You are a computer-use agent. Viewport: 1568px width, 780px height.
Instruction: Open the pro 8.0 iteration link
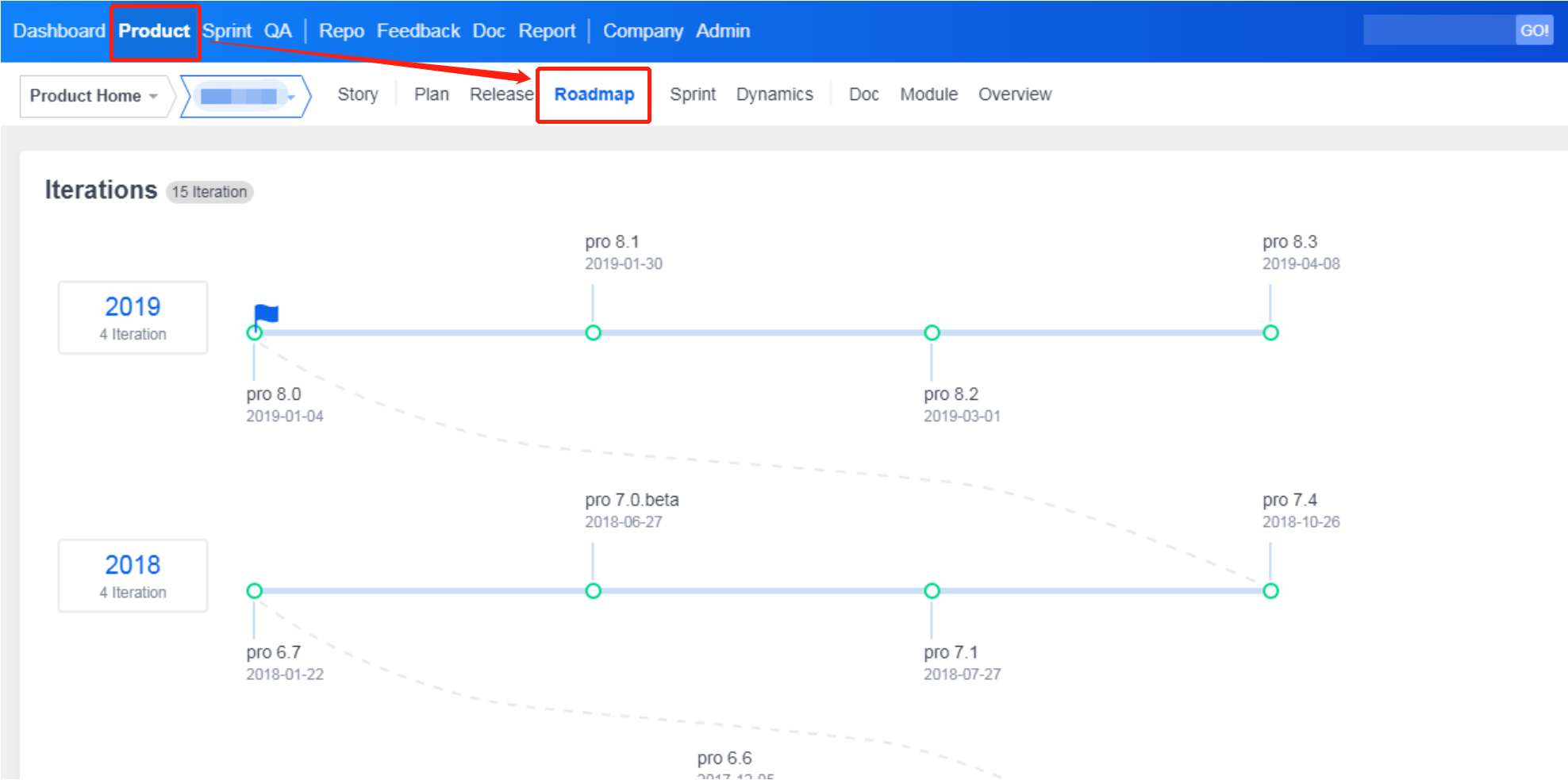click(273, 394)
